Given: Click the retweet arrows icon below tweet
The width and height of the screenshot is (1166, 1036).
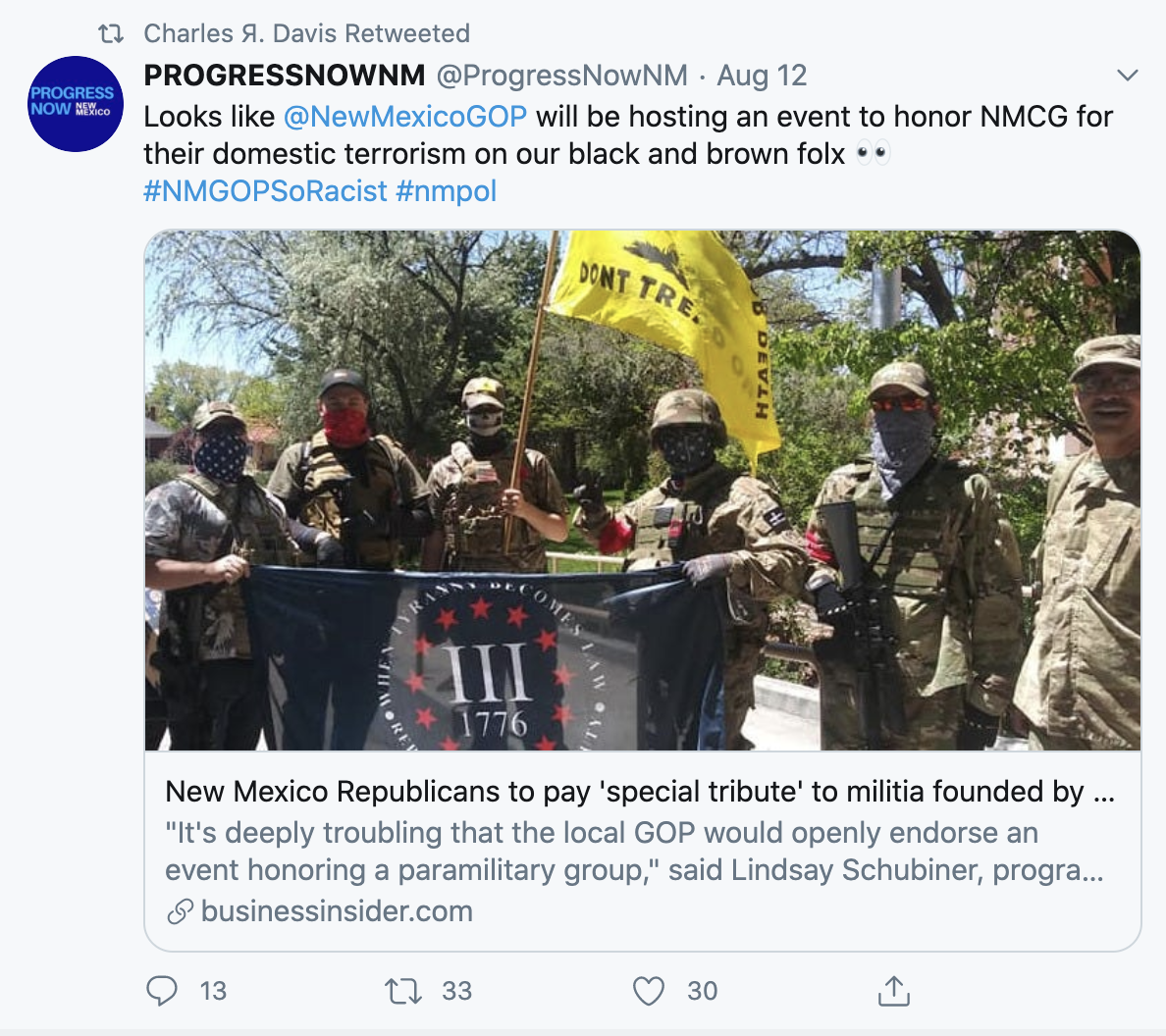Looking at the screenshot, I should click(403, 992).
